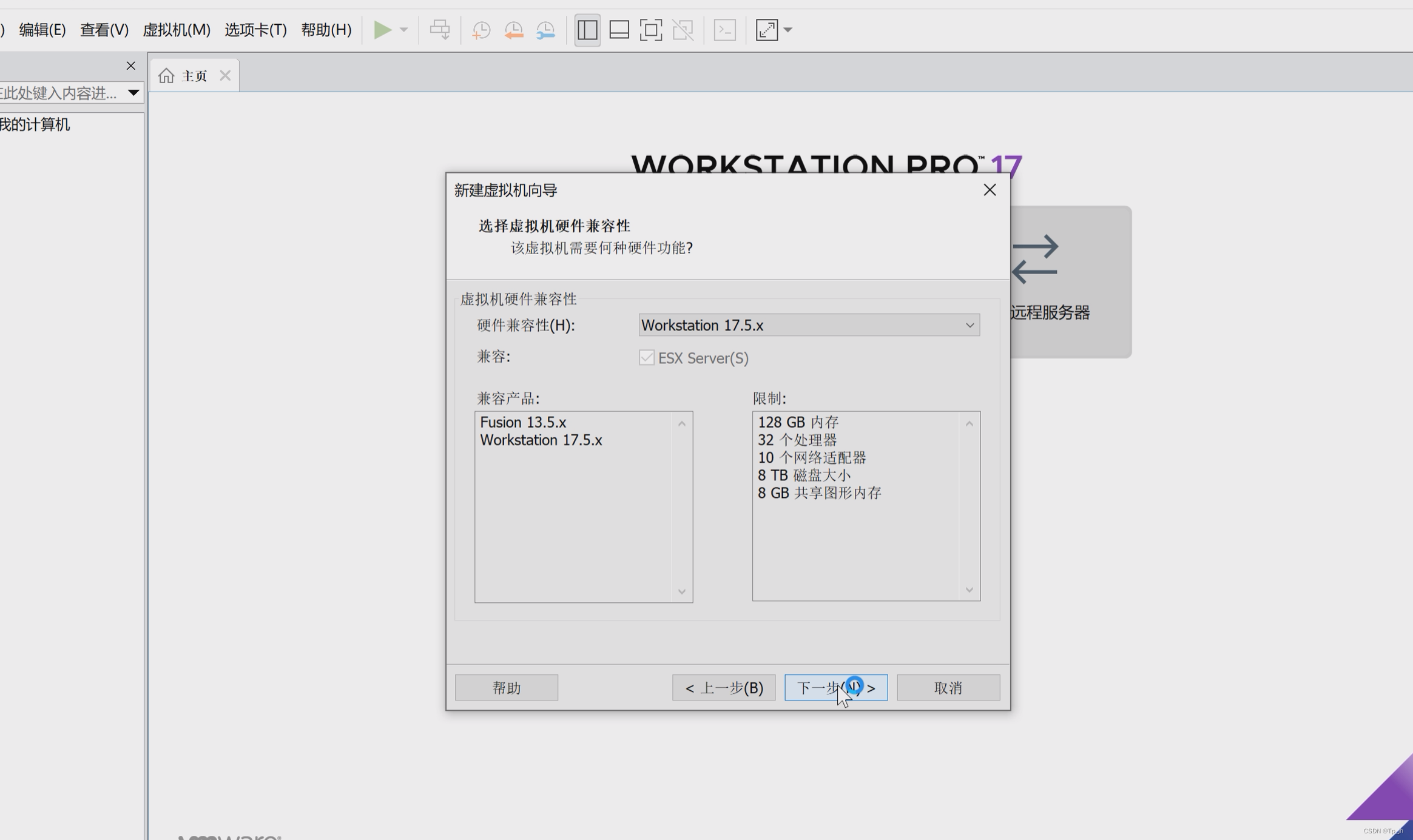
Task: Click Send Ctrl+Alt+Del toolbar icon
Action: (440, 30)
